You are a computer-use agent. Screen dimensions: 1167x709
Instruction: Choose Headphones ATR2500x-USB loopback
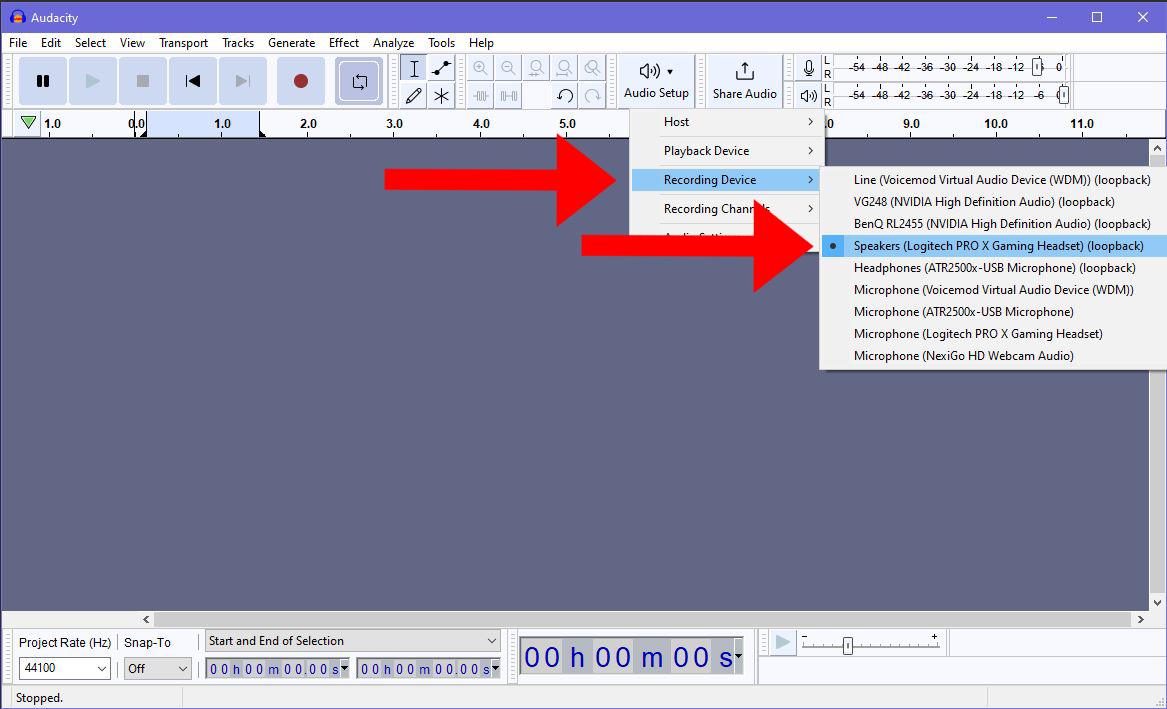click(994, 268)
